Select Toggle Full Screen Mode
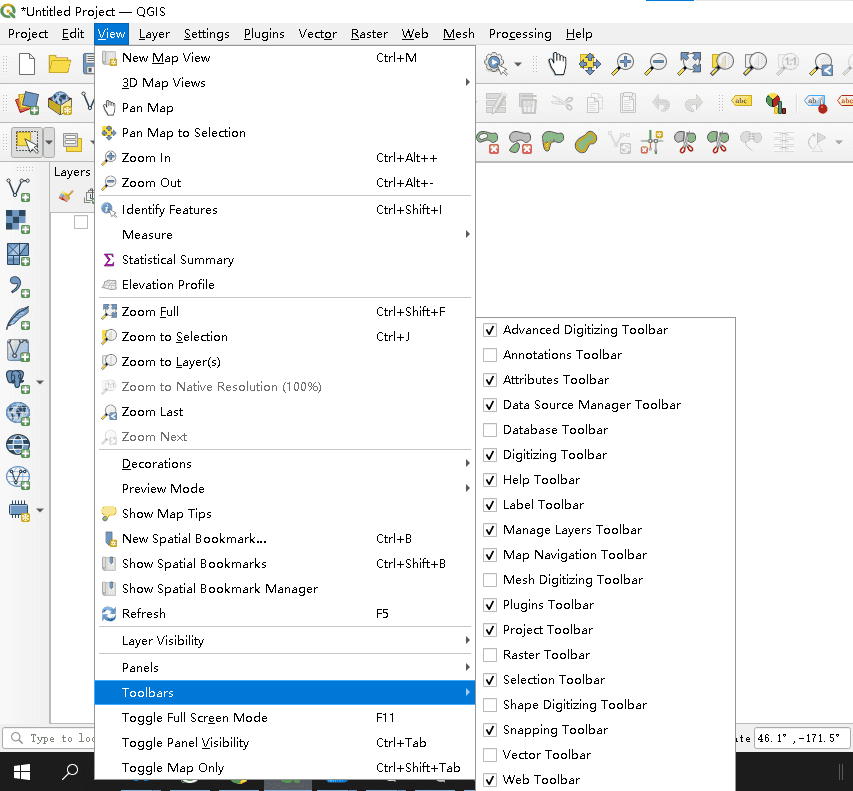853x791 pixels. [x=285, y=718]
